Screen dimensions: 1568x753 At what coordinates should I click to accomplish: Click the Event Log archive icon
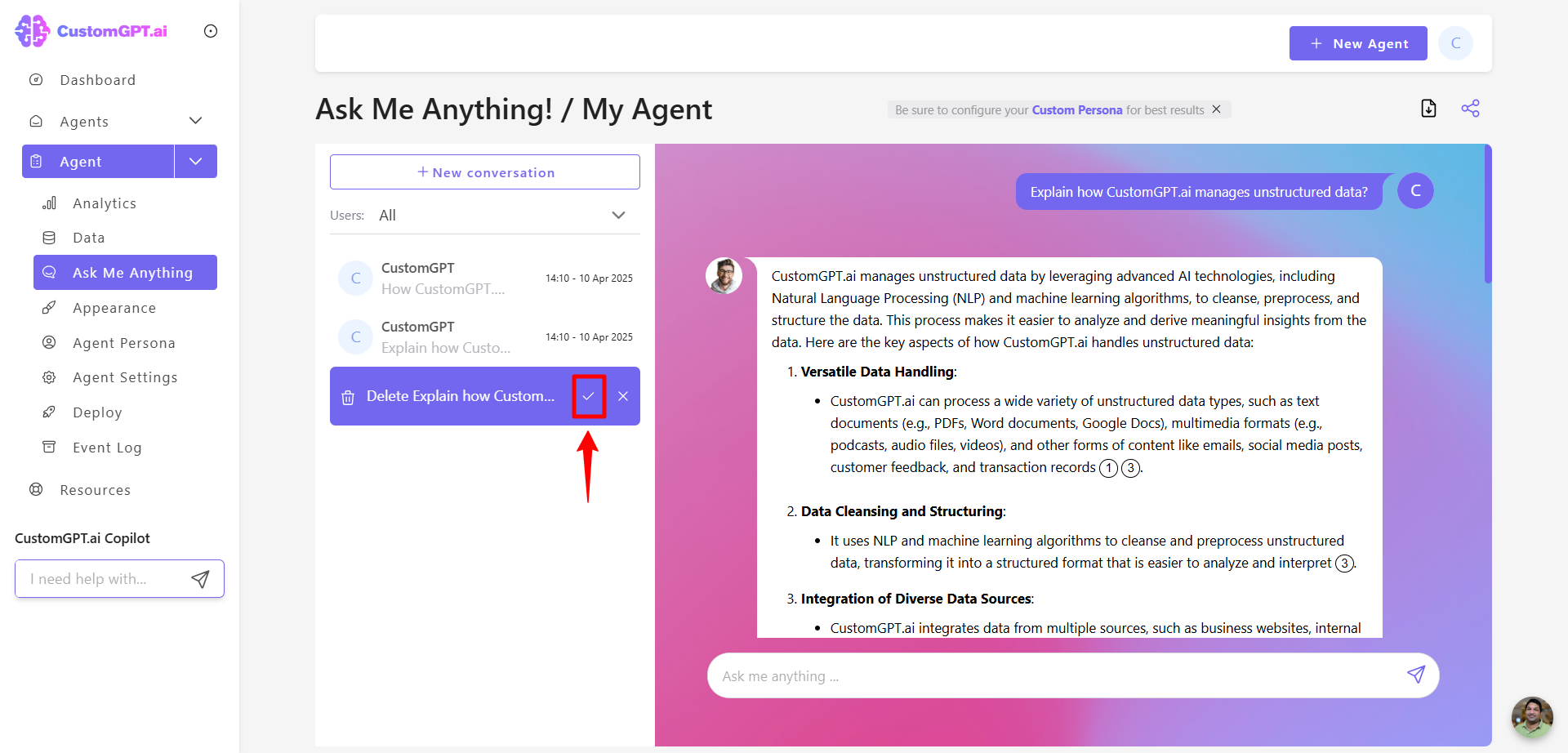click(49, 447)
